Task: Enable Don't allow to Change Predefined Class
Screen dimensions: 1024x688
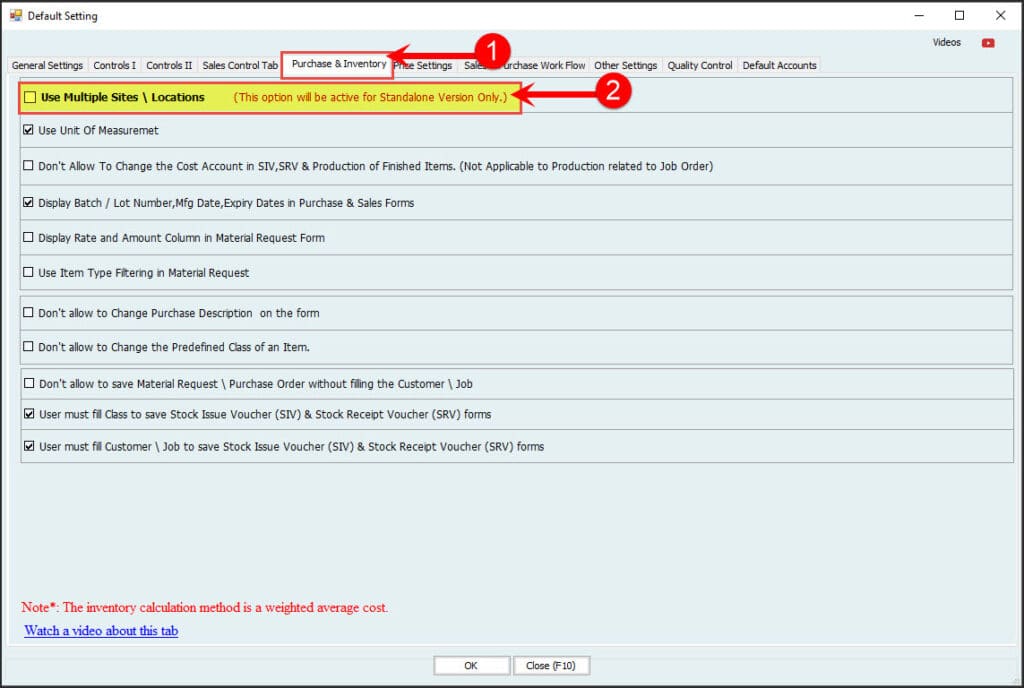Action: pyautogui.click(x=28, y=347)
